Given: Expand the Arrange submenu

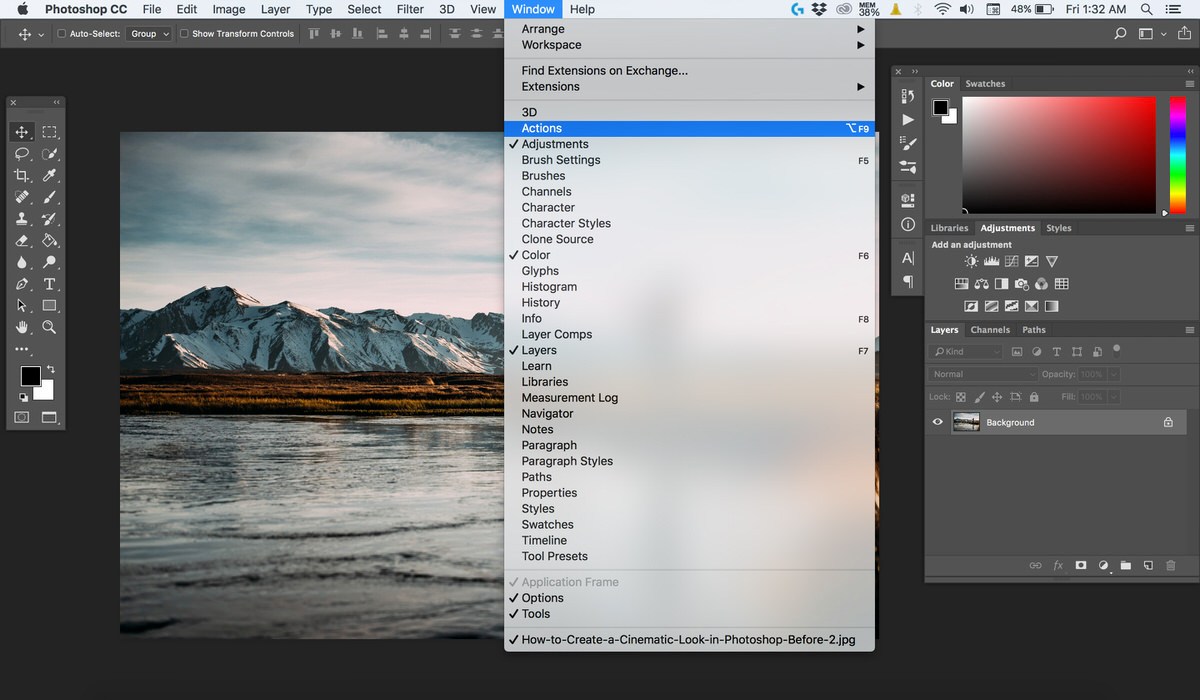Looking at the screenshot, I should pos(689,29).
